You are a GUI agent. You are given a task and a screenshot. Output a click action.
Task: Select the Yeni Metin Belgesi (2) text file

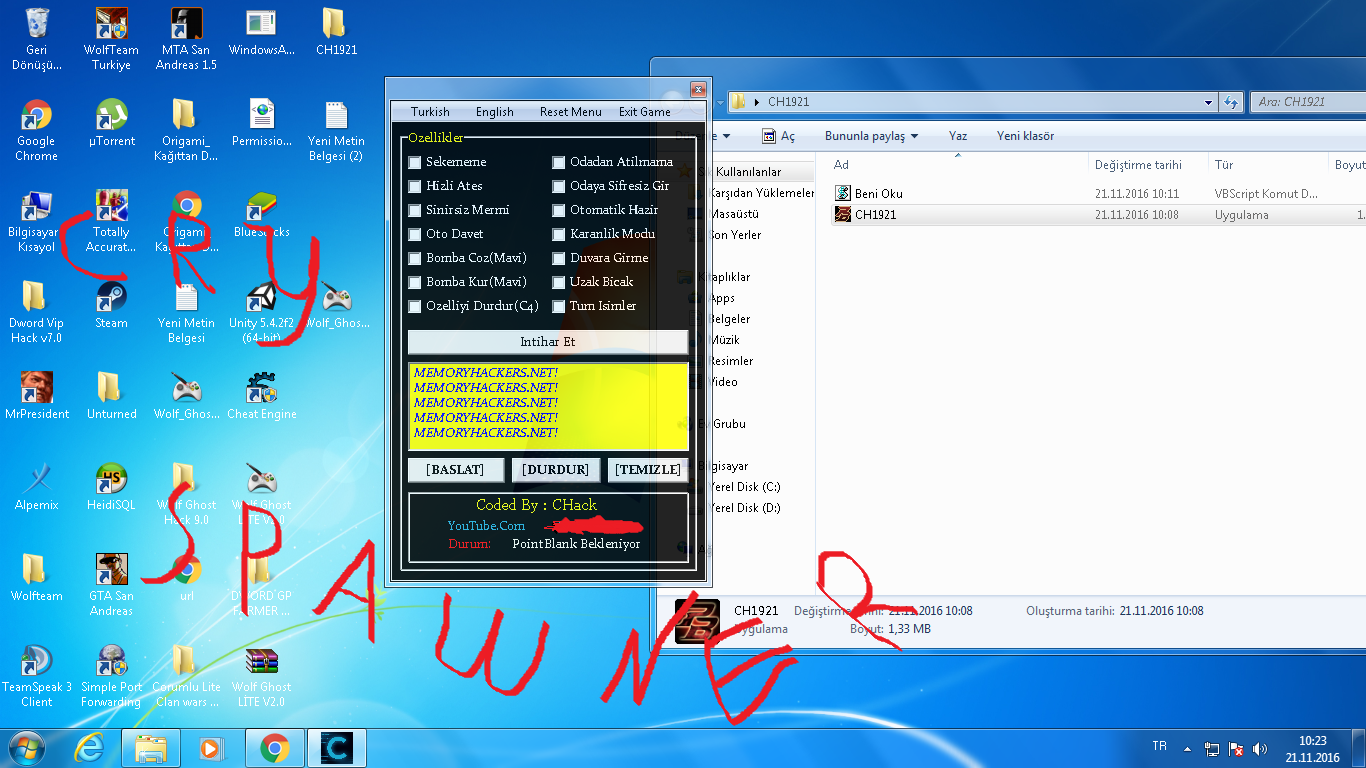point(336,130)
